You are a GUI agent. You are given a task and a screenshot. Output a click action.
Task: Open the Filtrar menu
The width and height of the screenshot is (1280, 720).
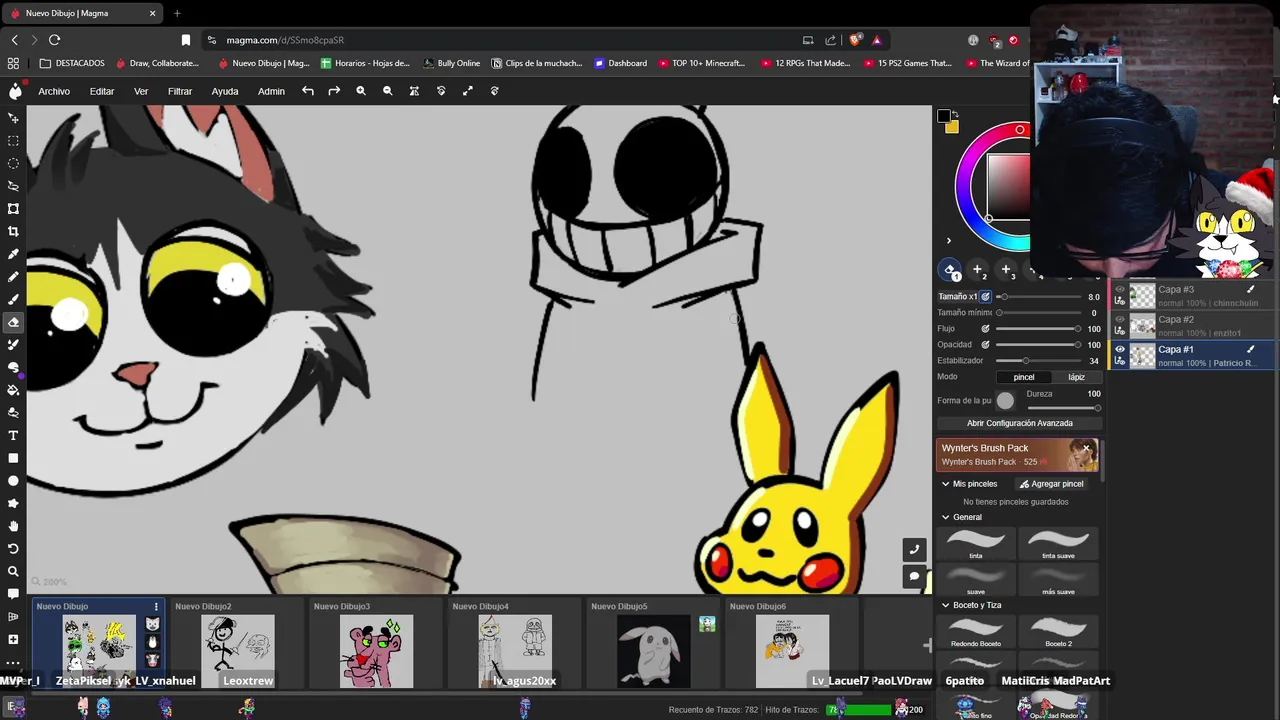pyautogui.click(x=180, y=91)
